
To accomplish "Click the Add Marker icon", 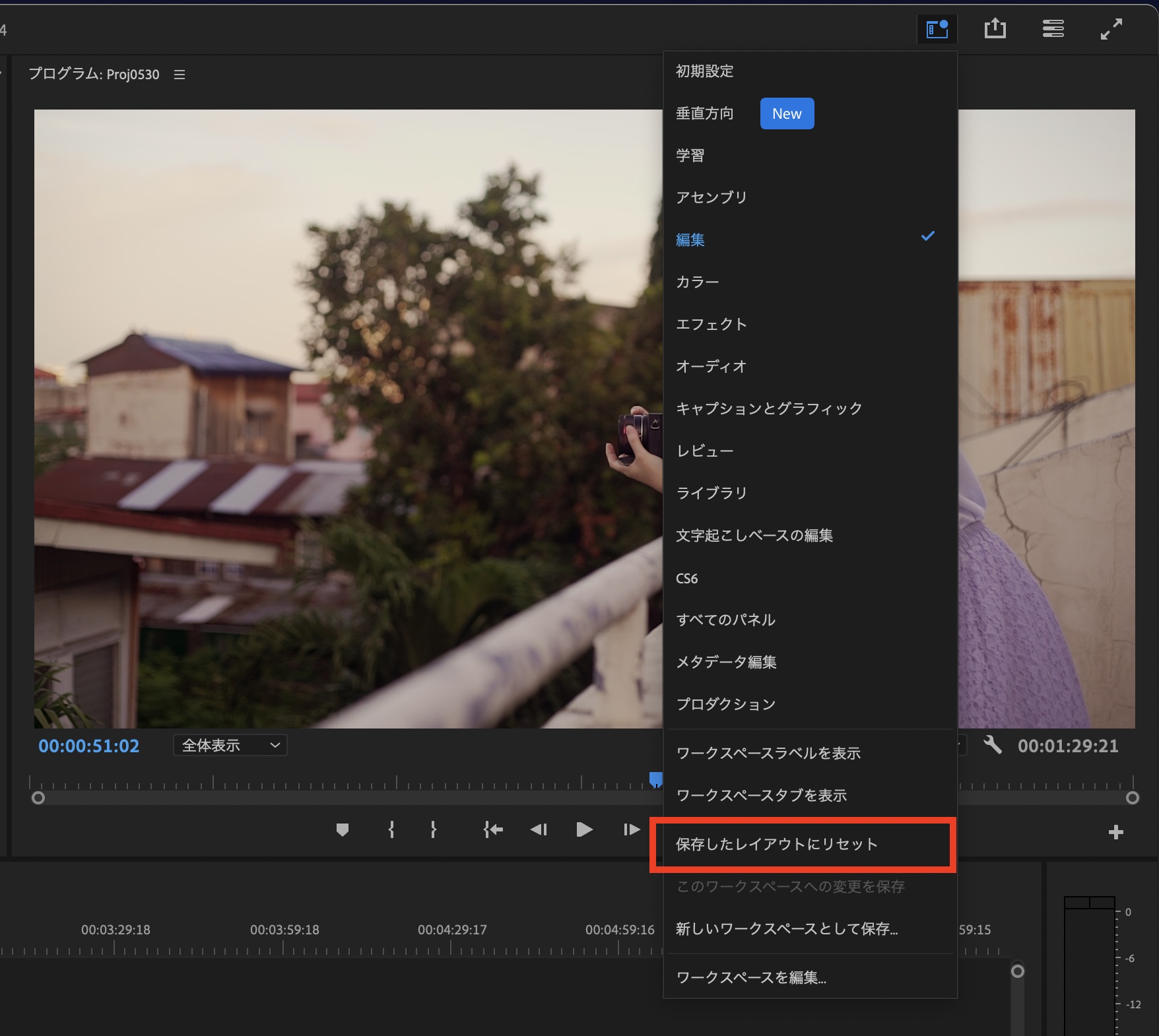I will click(x=342, y=829).
